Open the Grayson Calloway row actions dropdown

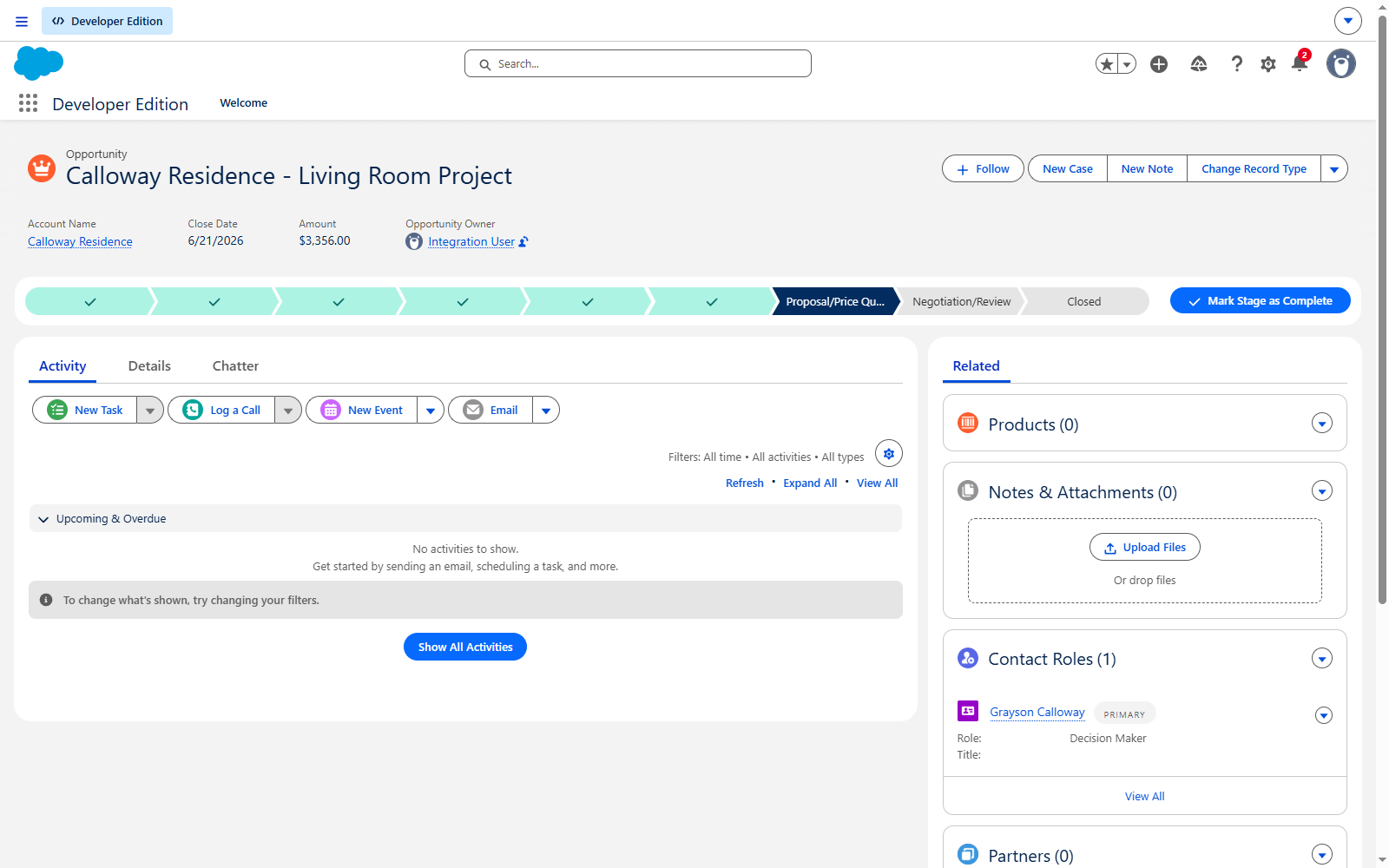point(1324,715)
